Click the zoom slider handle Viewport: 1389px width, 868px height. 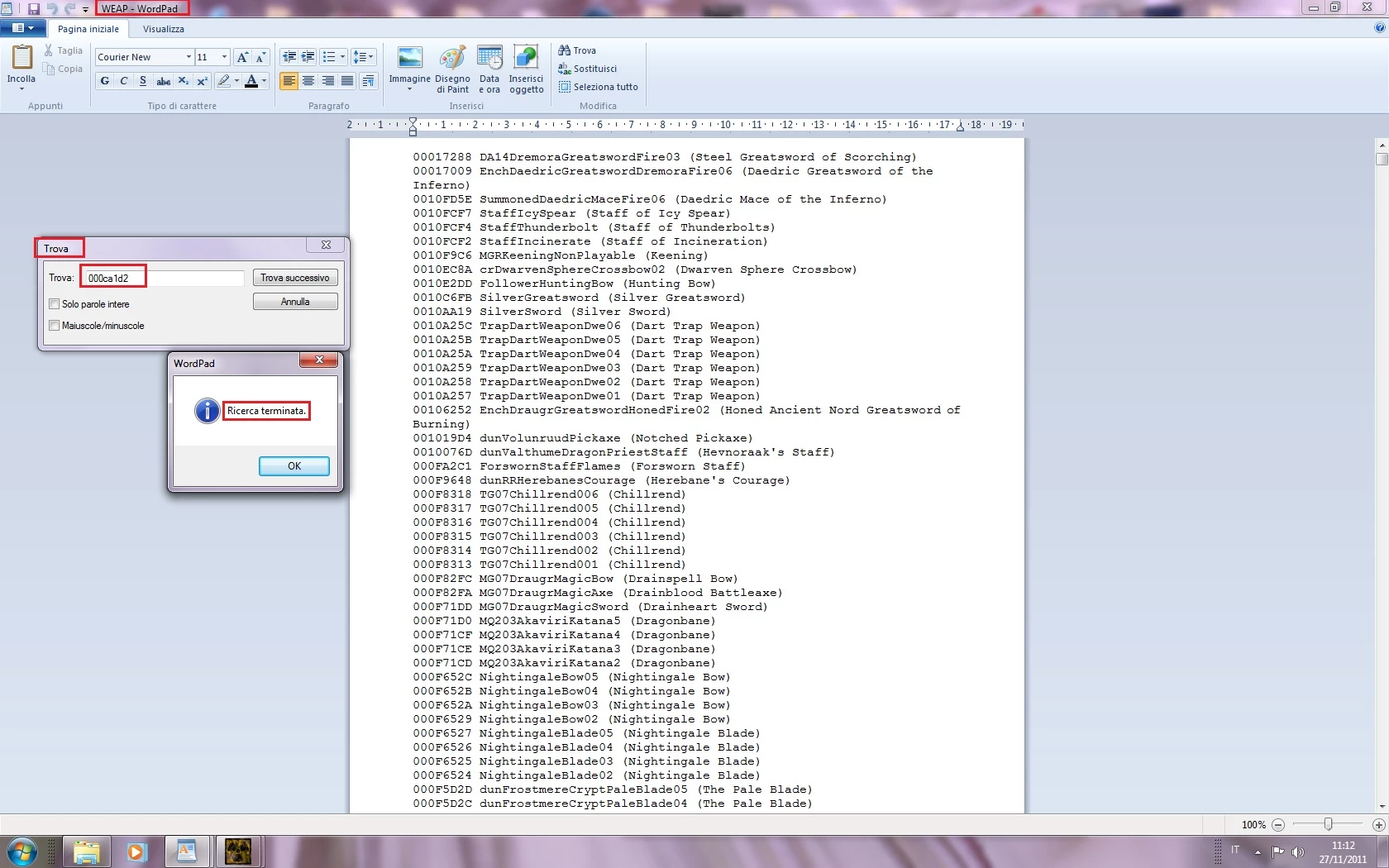click(1328, 824)
